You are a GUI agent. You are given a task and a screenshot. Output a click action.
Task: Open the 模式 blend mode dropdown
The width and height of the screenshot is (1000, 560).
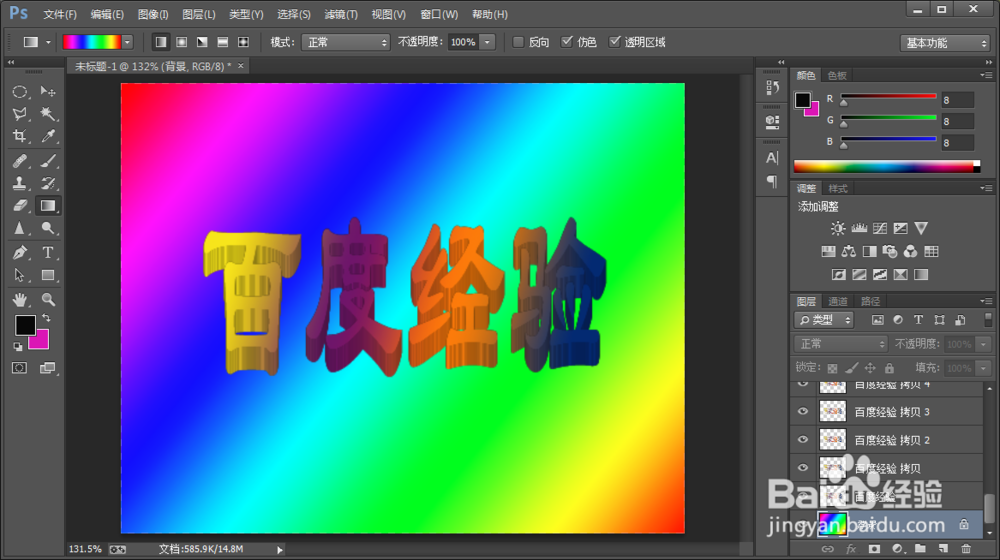tap(346, 42)
